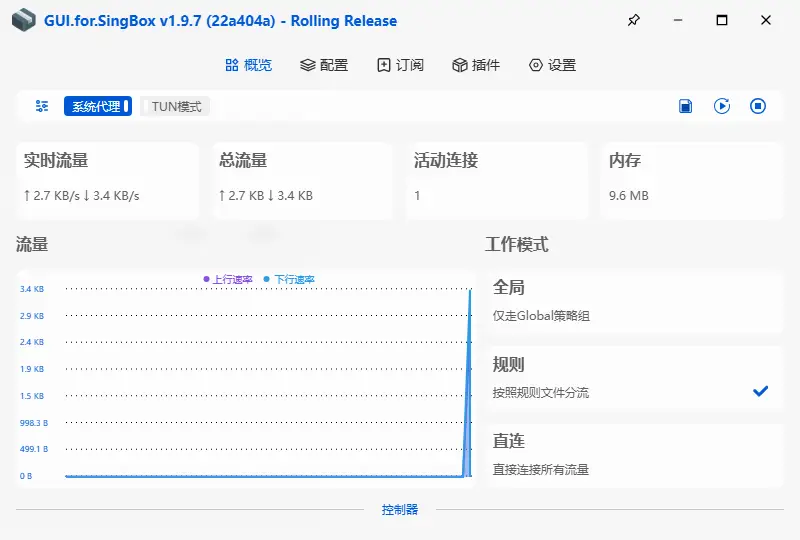Open the 插件 plugins tab
Viewport: 800px width, 540px height.
(x=476, y=65)
